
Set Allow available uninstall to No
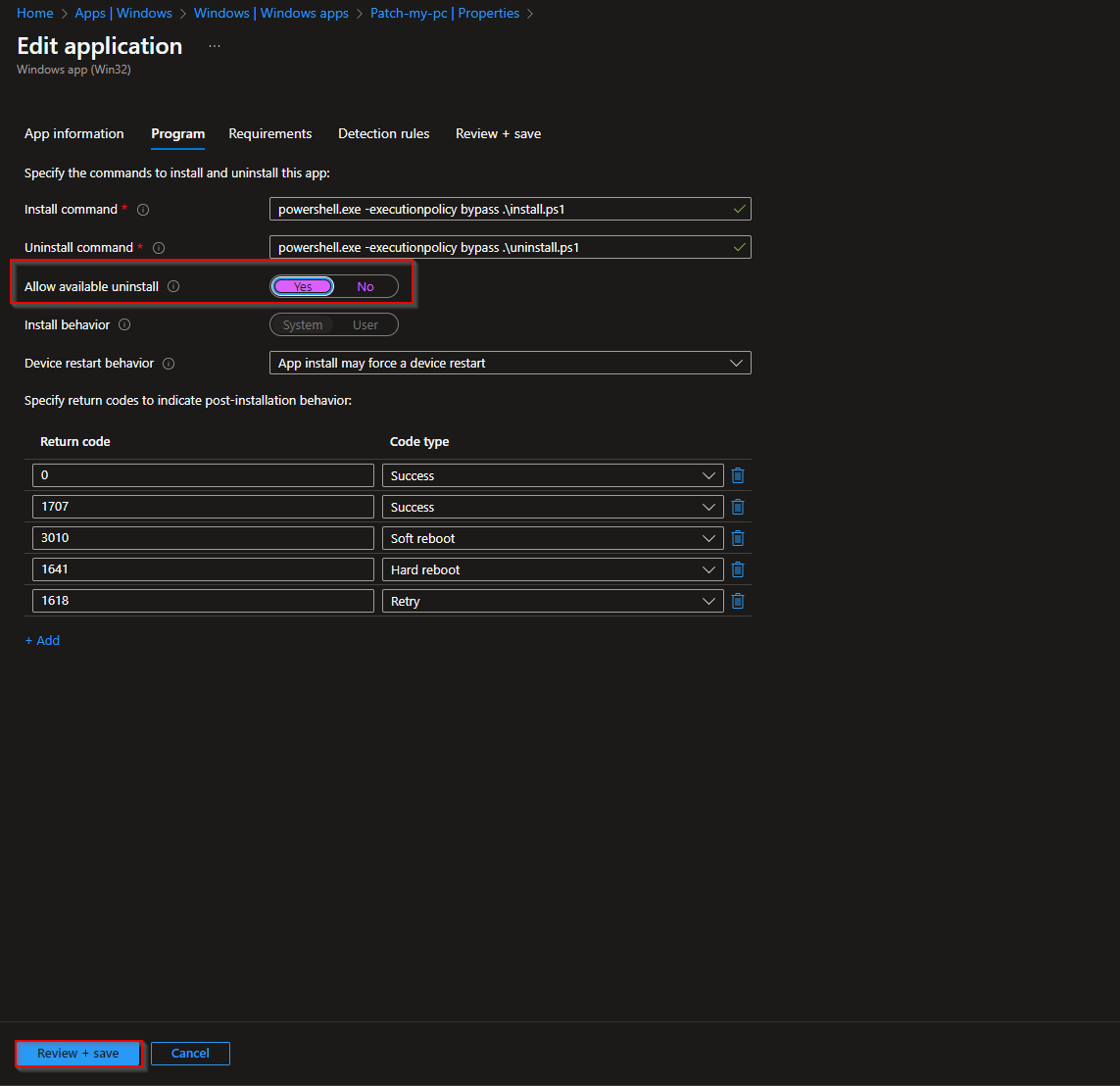(x=365, y=286)
